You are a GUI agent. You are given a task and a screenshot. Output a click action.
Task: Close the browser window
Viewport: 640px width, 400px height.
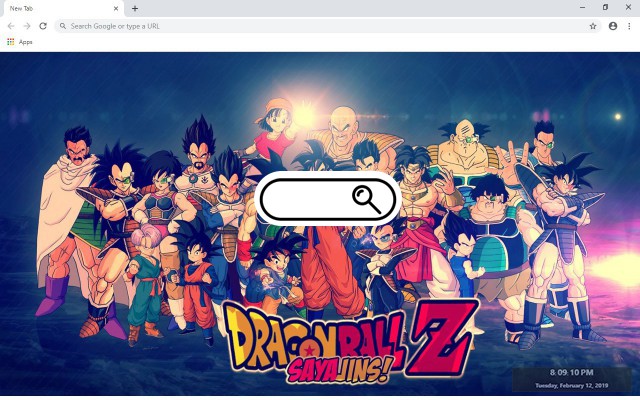(628, 7)
